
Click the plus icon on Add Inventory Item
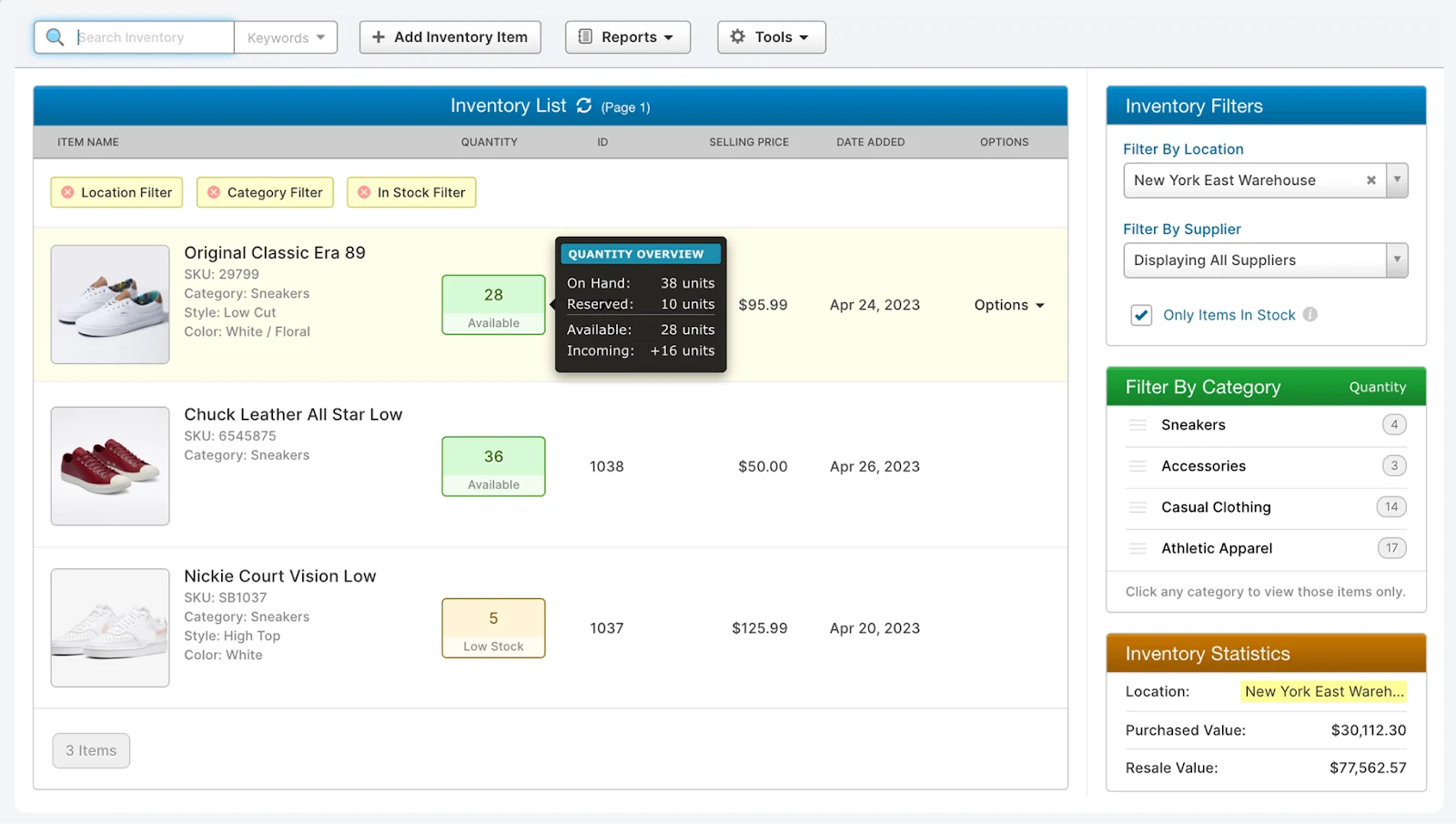click(x=379, y=36)
